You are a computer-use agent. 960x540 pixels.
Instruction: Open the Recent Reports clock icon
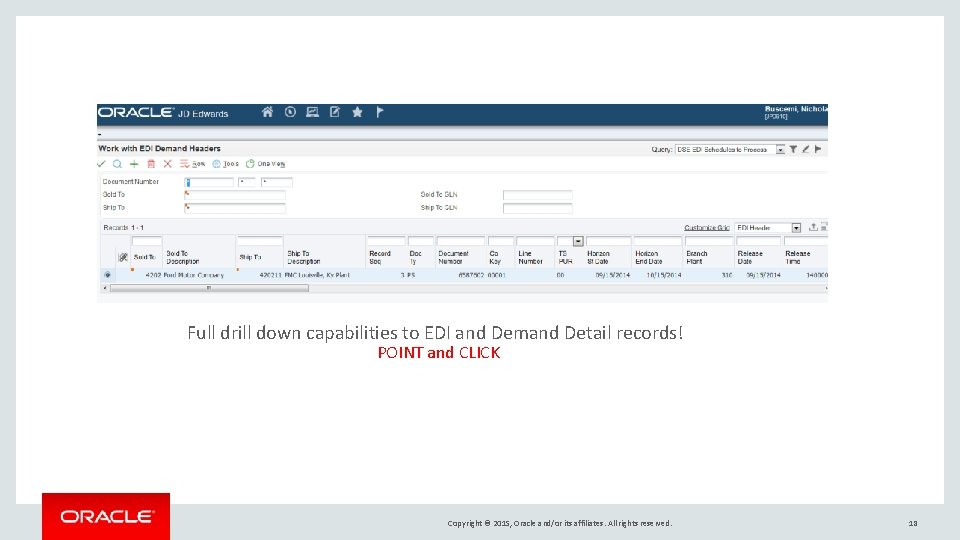click(290, 112)
